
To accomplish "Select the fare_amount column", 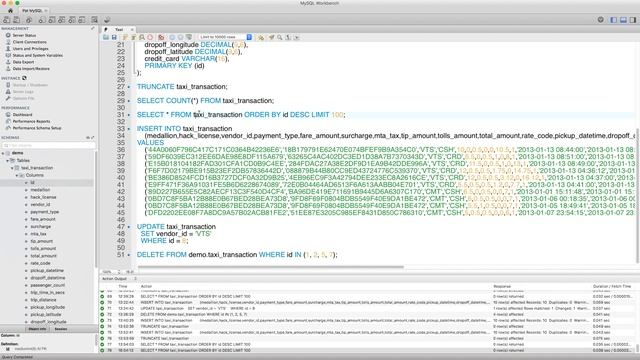I will 43,219.
